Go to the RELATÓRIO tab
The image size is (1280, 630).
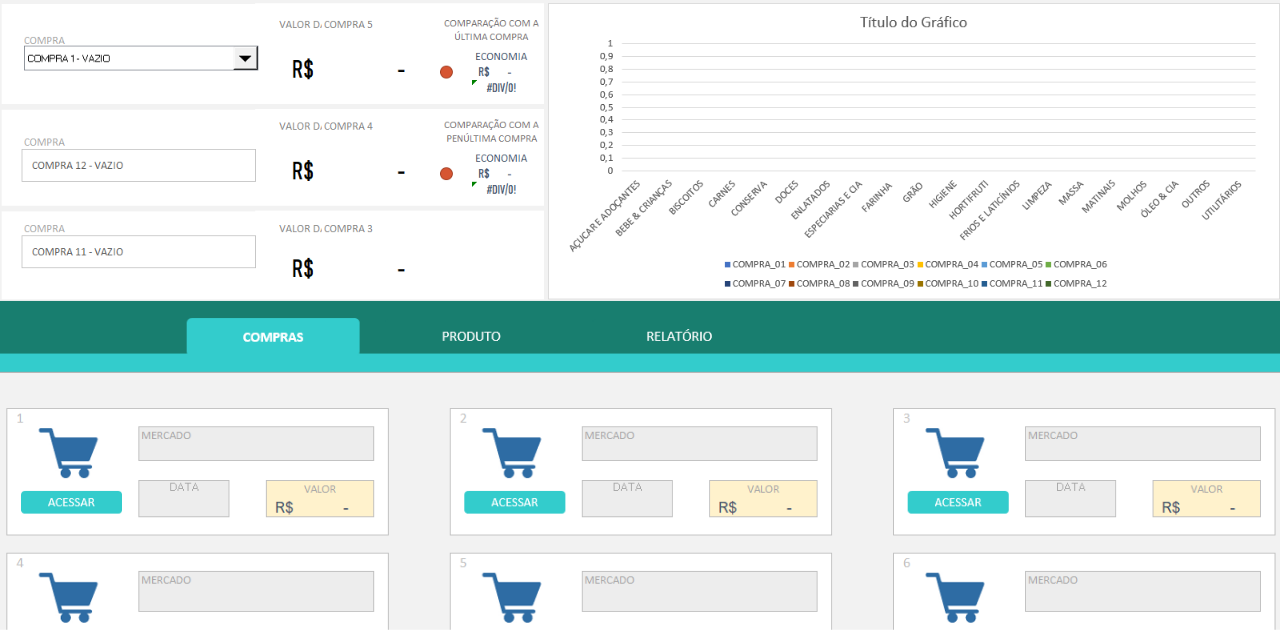(x=679, y=337)
